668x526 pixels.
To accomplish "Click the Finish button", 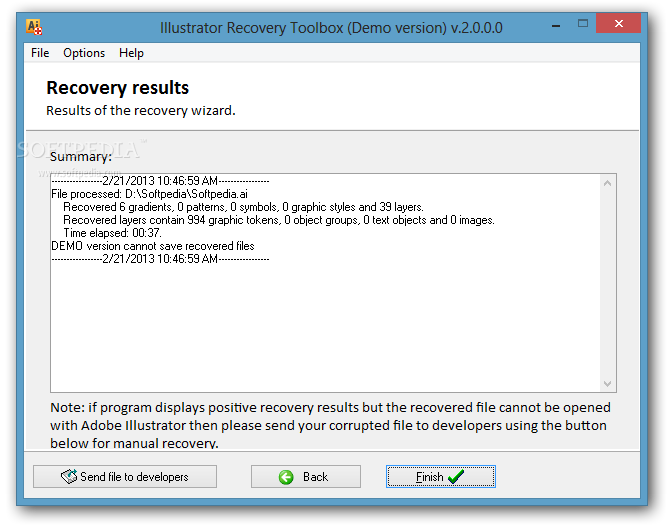I will [x=441, y=477].
